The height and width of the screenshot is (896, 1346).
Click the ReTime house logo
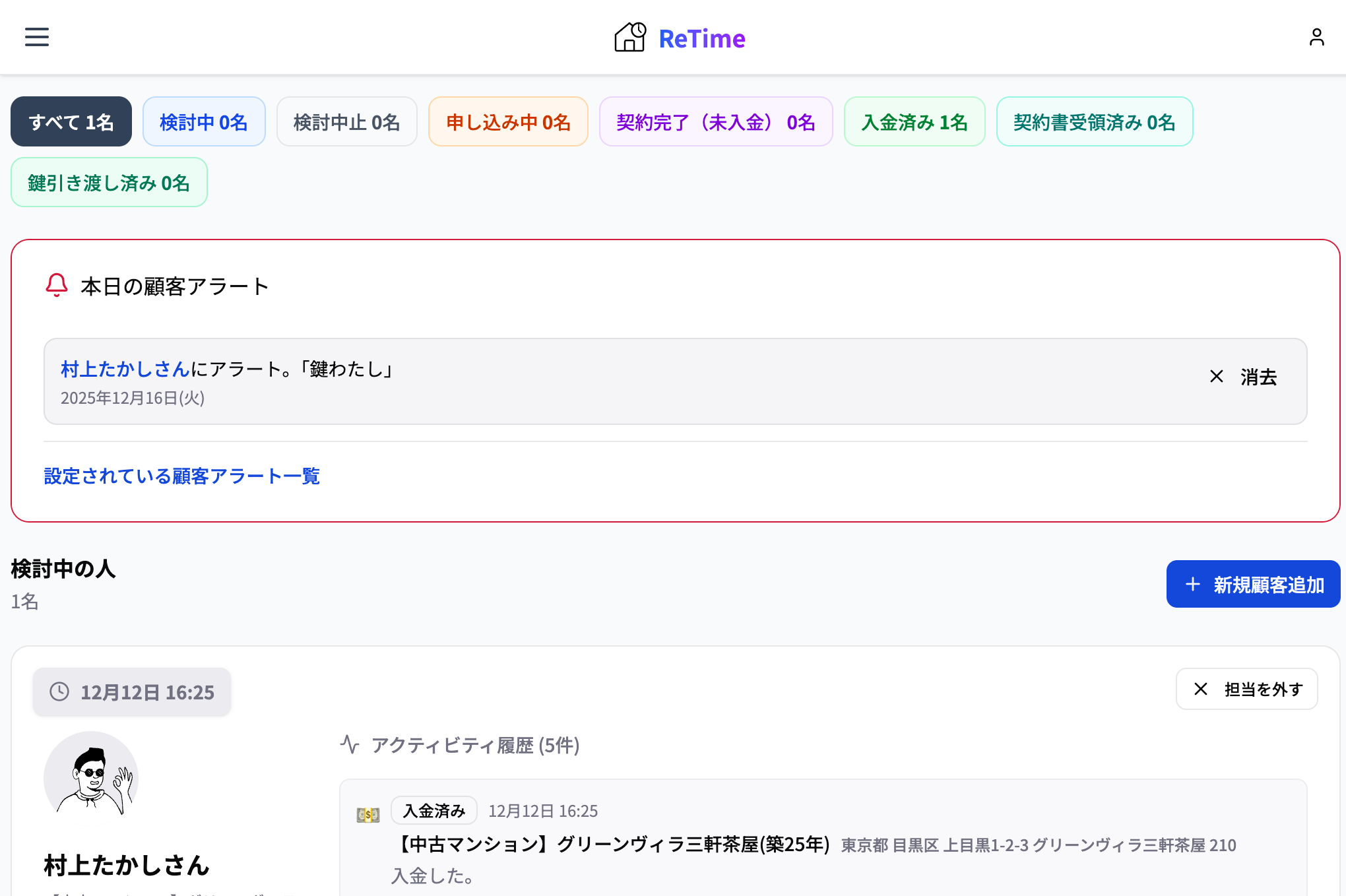click(x=630, y=38)
